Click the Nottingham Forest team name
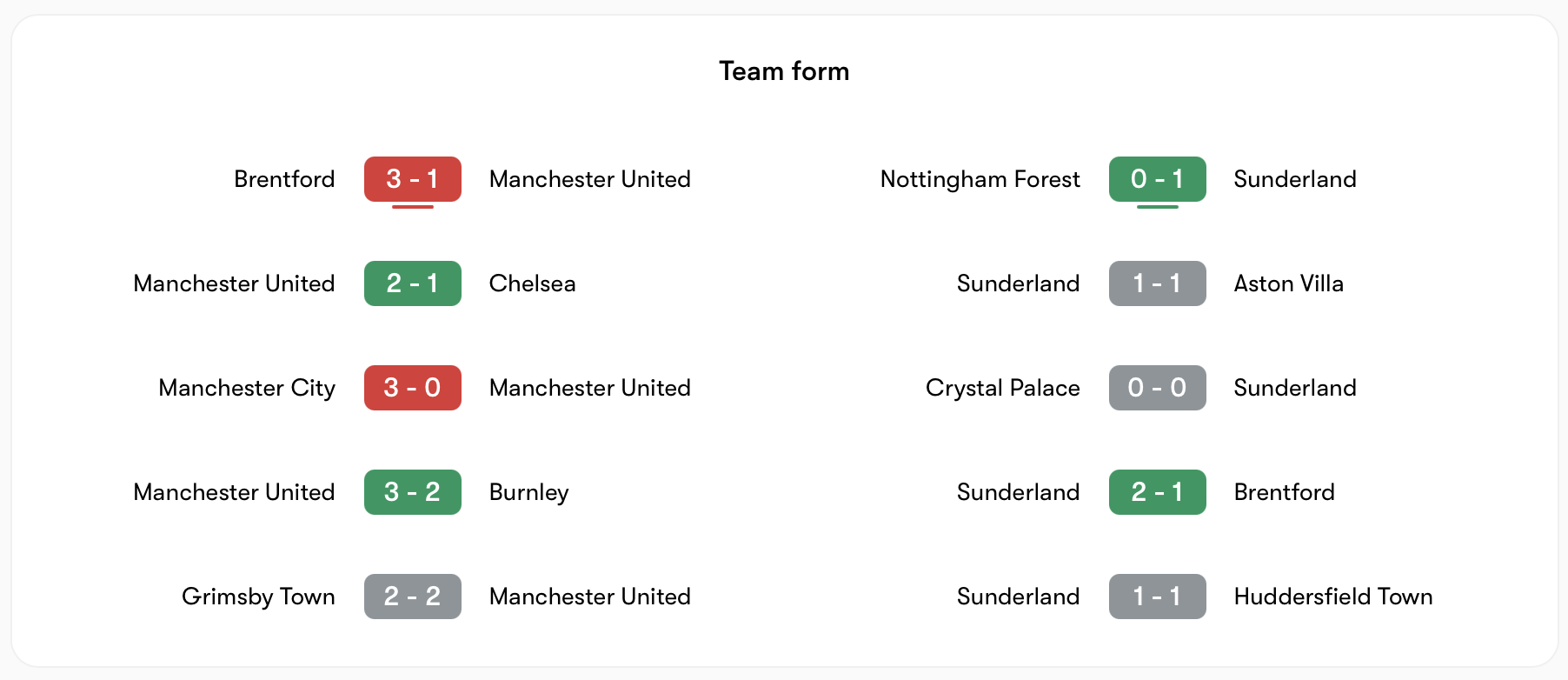Screen dimensions: 1568x680 (980, 179)
